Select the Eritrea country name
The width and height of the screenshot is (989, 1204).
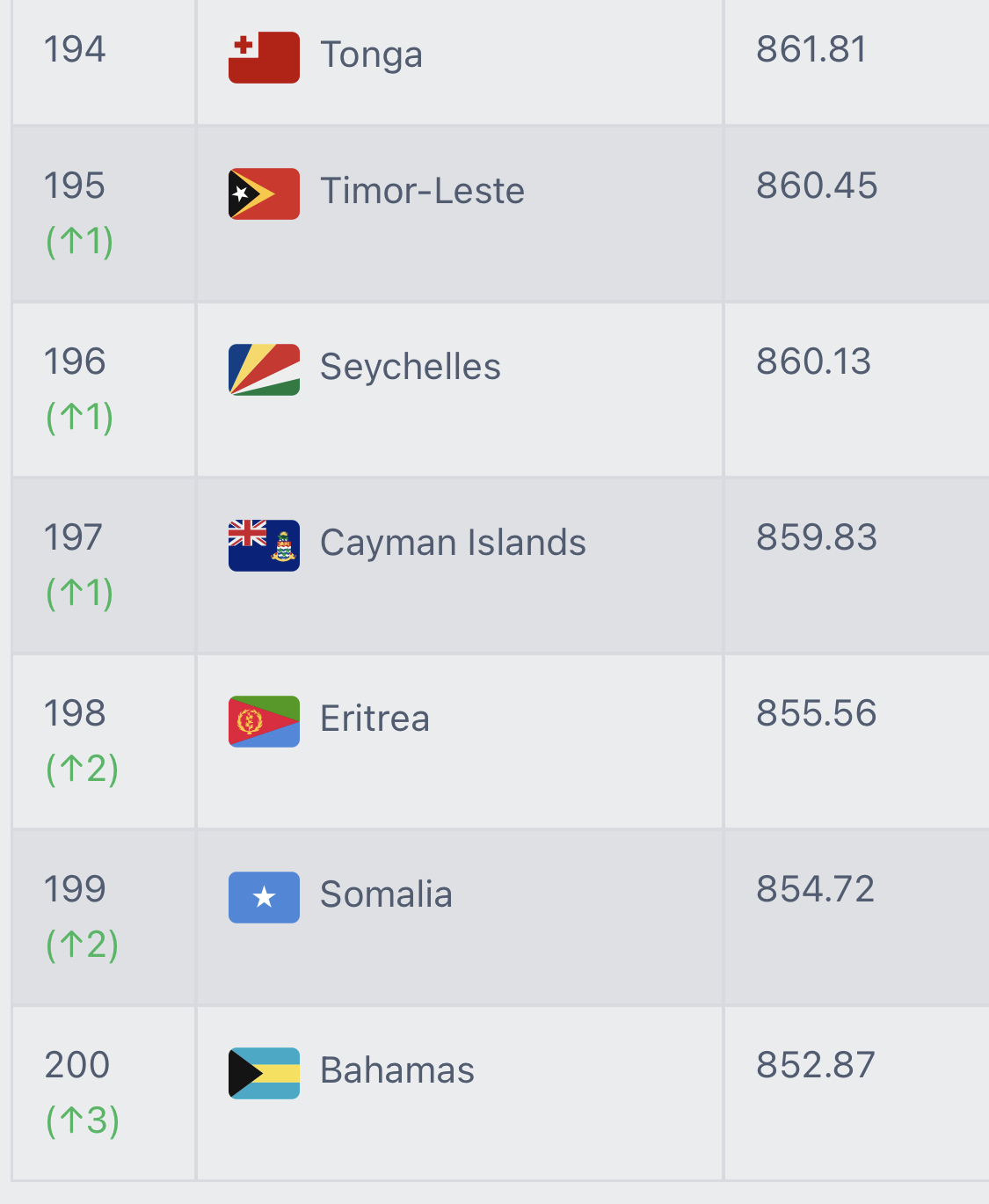375,719
